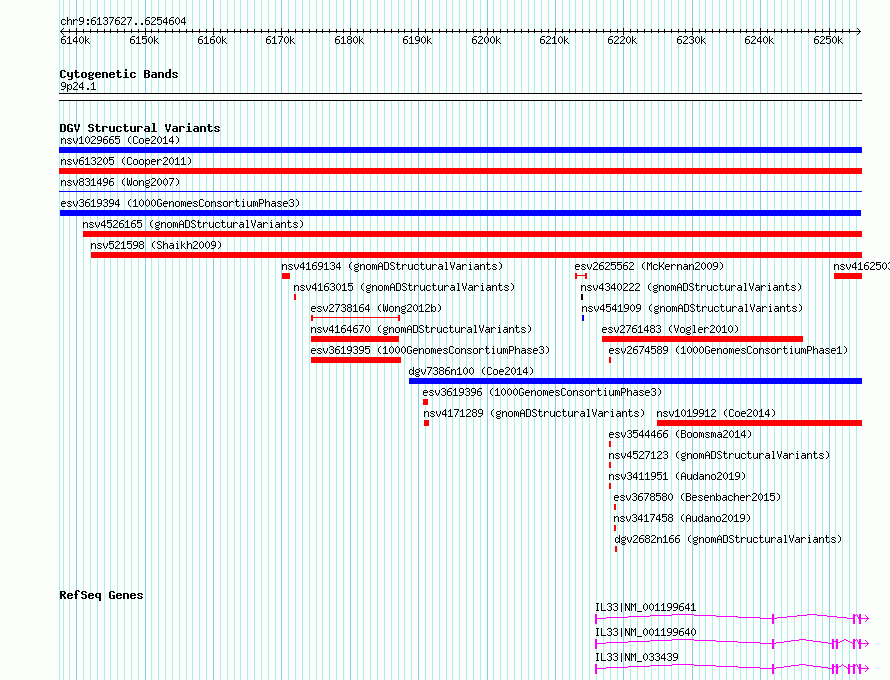
Task: Select red bar under esv2761483
Action: (703, 339)
